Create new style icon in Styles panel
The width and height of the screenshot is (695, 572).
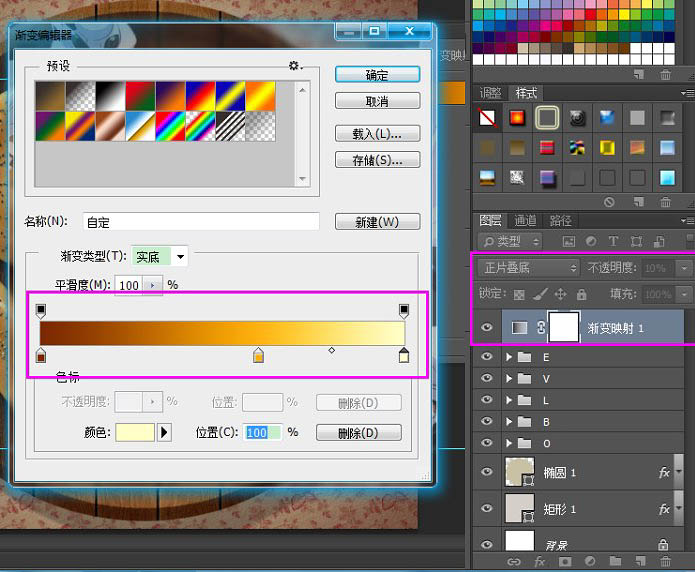click(639, 202)
